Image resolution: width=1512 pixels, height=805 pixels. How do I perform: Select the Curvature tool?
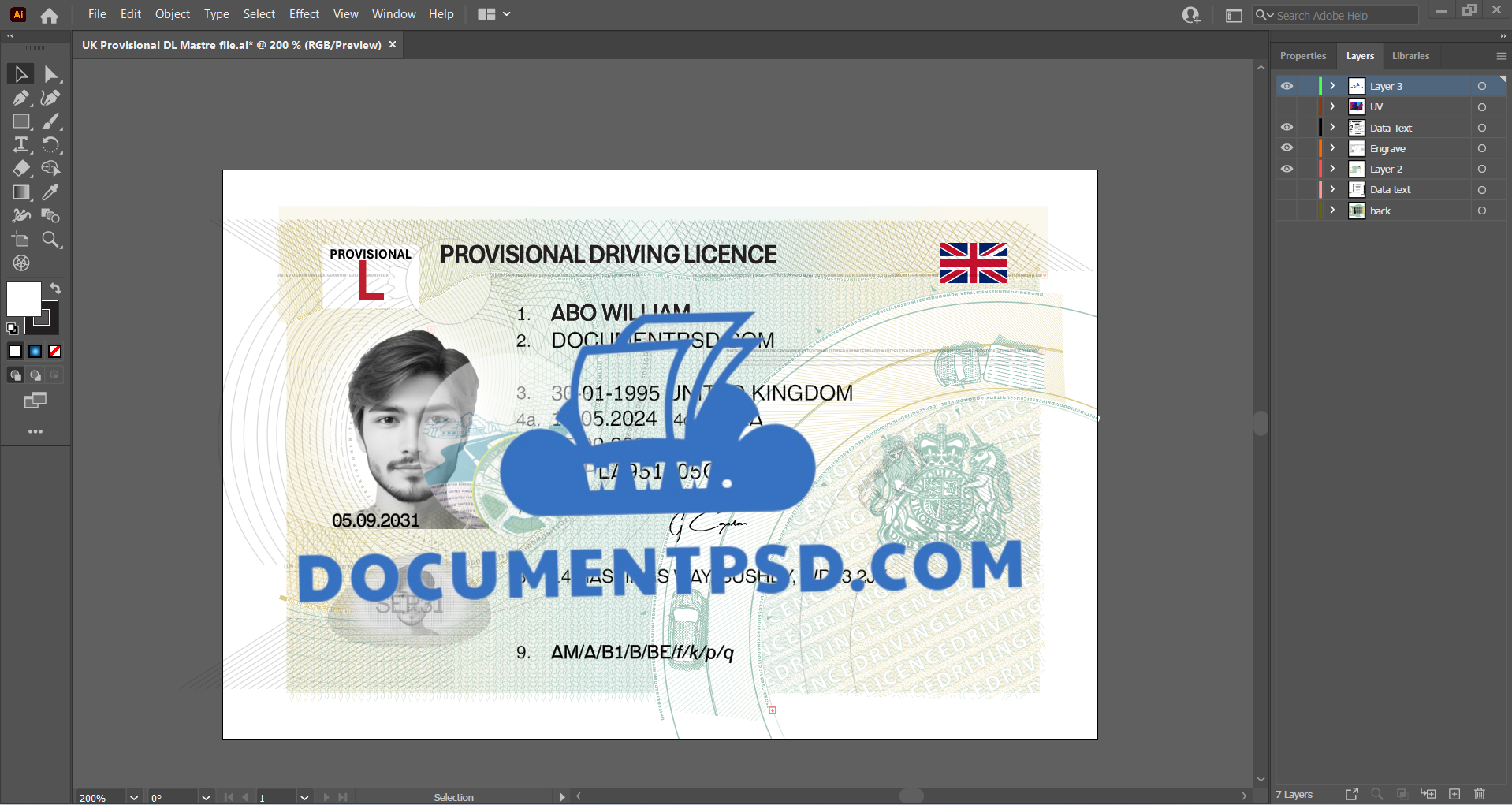[51, 98]
